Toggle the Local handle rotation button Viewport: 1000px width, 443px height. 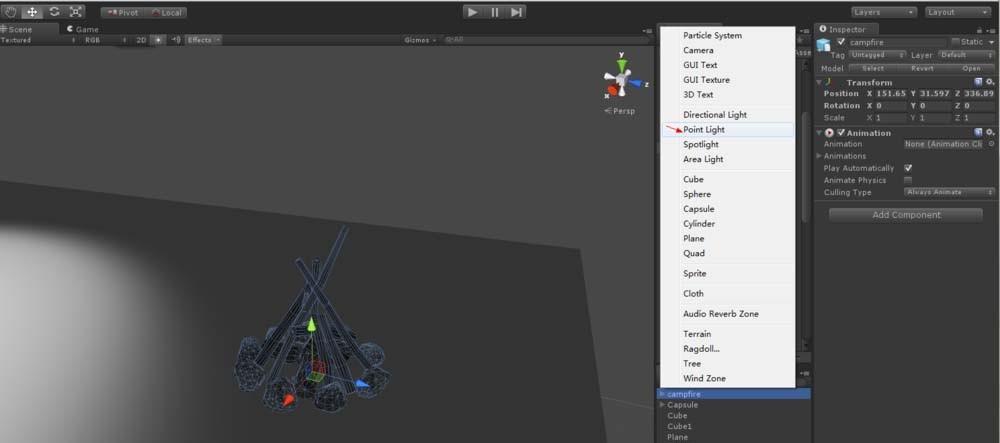pos(167,12)
